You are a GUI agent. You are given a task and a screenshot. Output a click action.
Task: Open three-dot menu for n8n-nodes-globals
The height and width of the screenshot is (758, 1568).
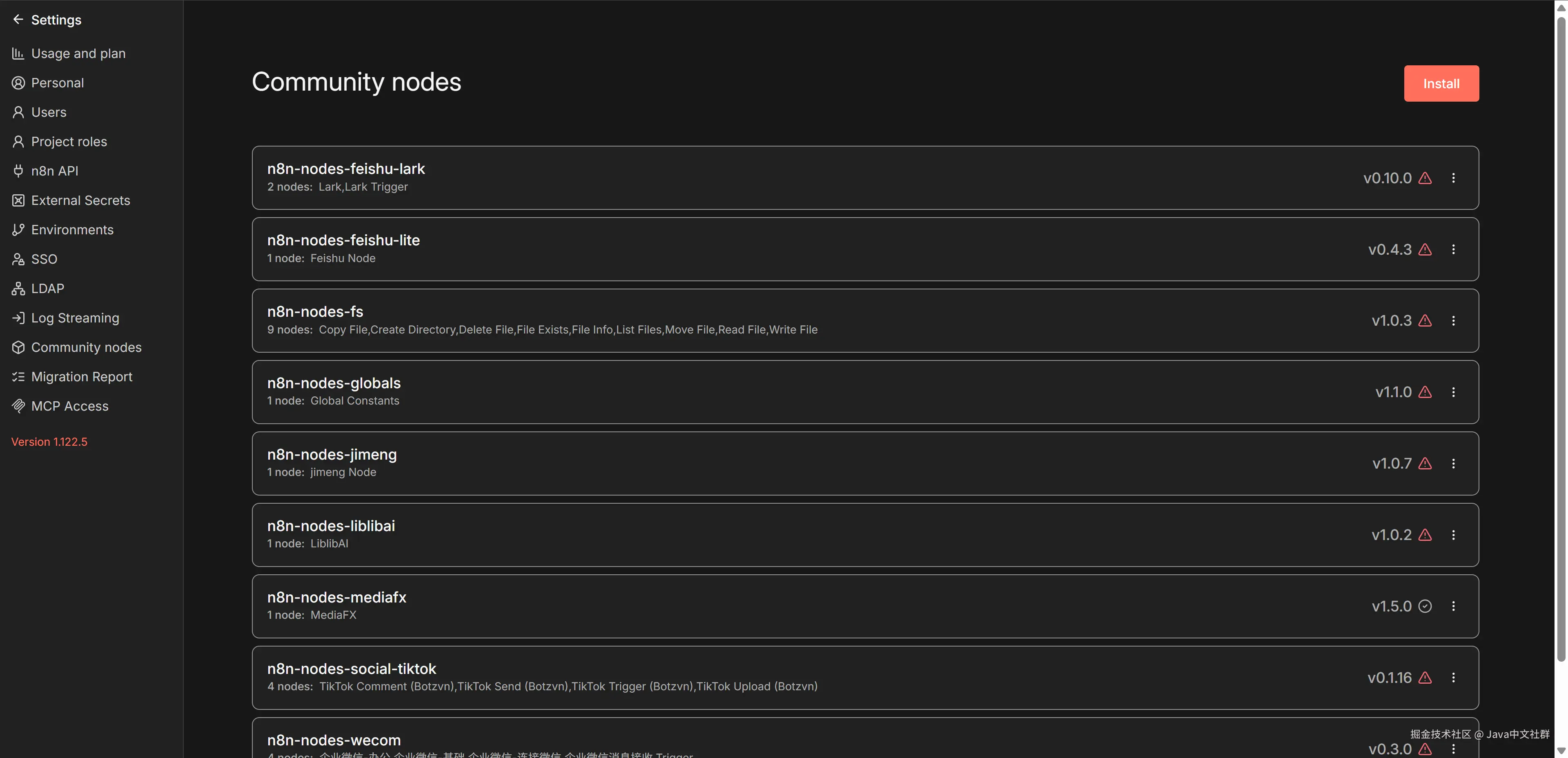[x=1454, y=392]
